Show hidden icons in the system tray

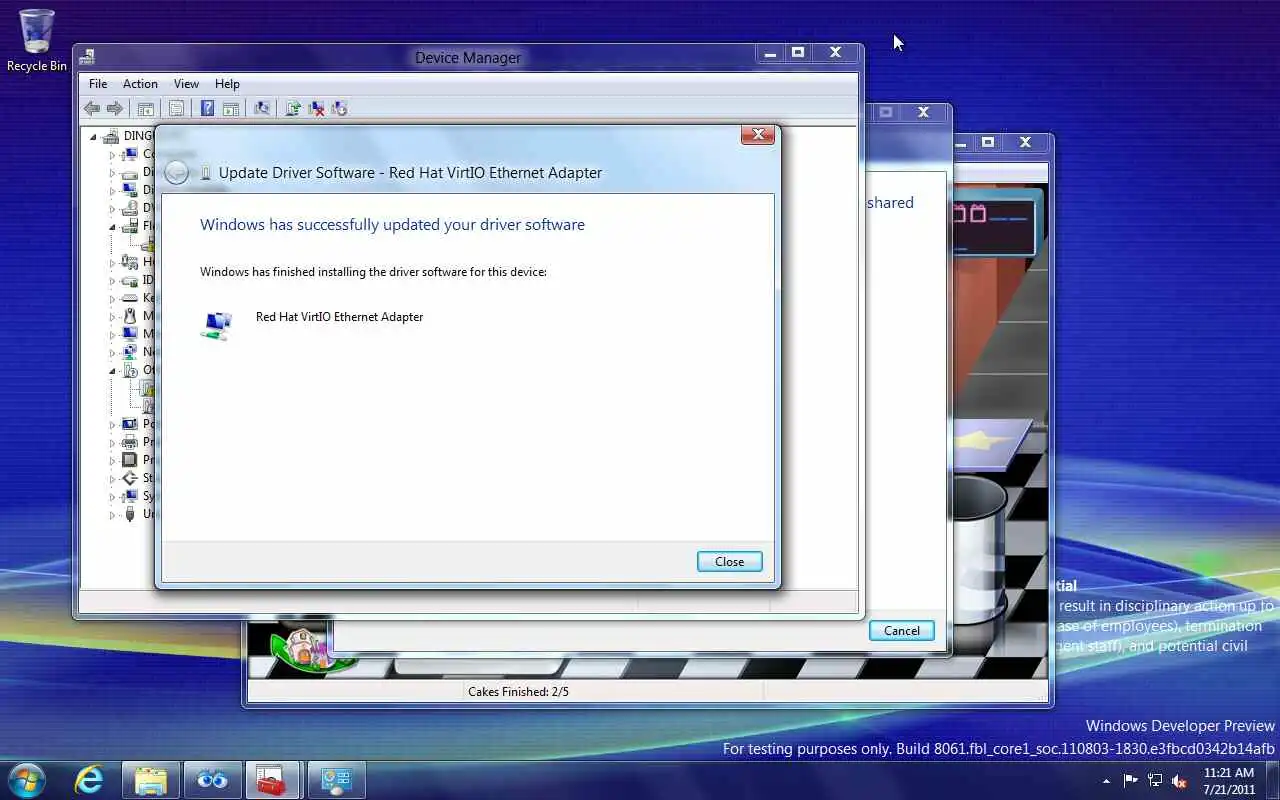pyautogui.click(x=1106, y=781)
